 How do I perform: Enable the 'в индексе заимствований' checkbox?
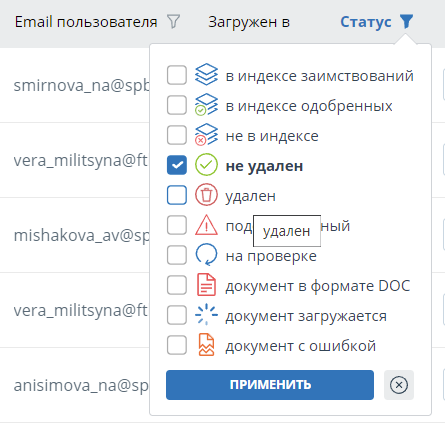click(177, 75)
